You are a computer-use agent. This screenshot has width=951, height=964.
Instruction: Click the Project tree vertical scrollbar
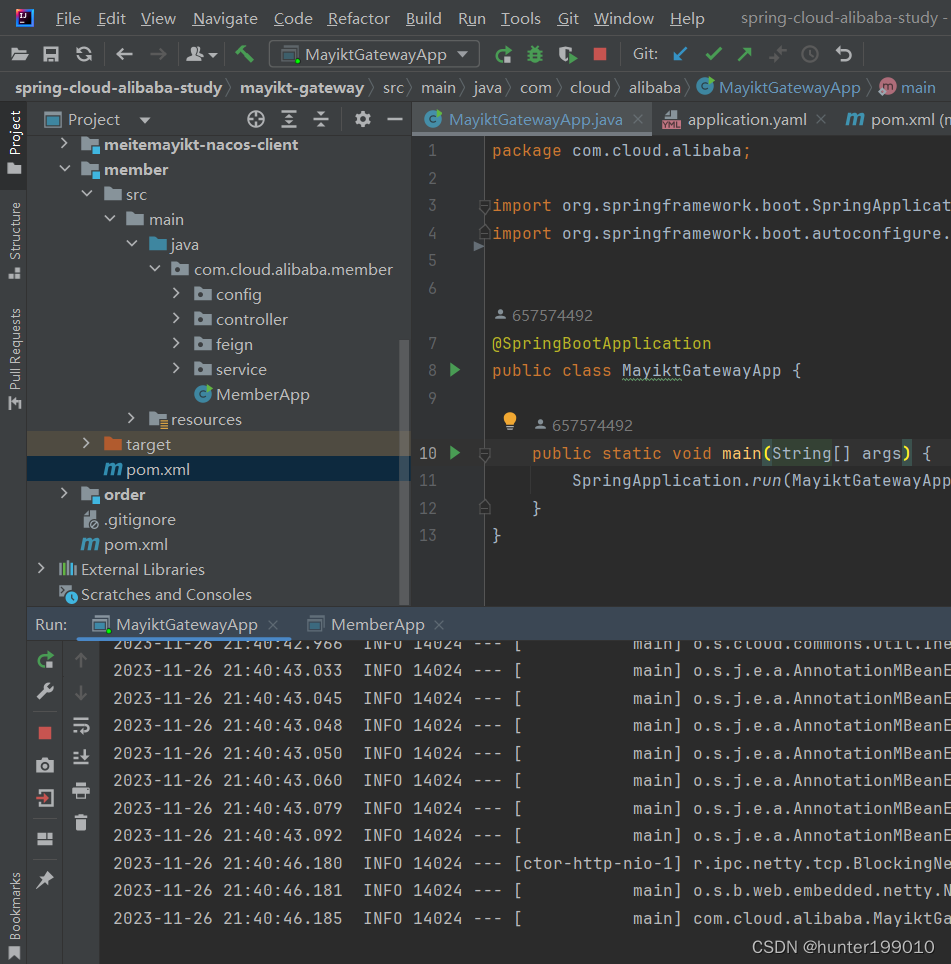point(404,472)
